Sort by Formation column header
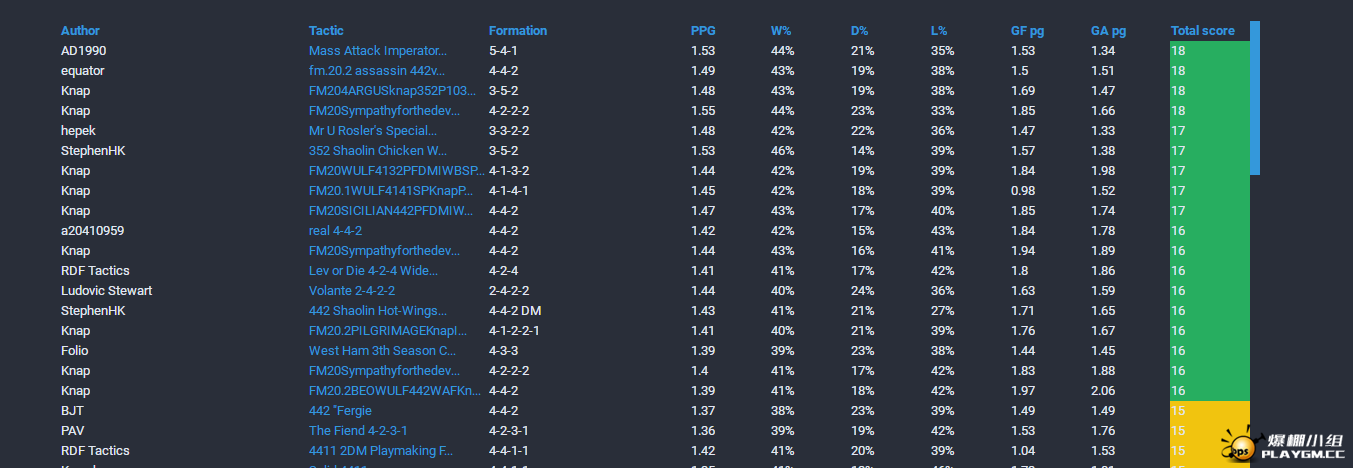This screenshot has height=468, width=1353. coord(518,31)
